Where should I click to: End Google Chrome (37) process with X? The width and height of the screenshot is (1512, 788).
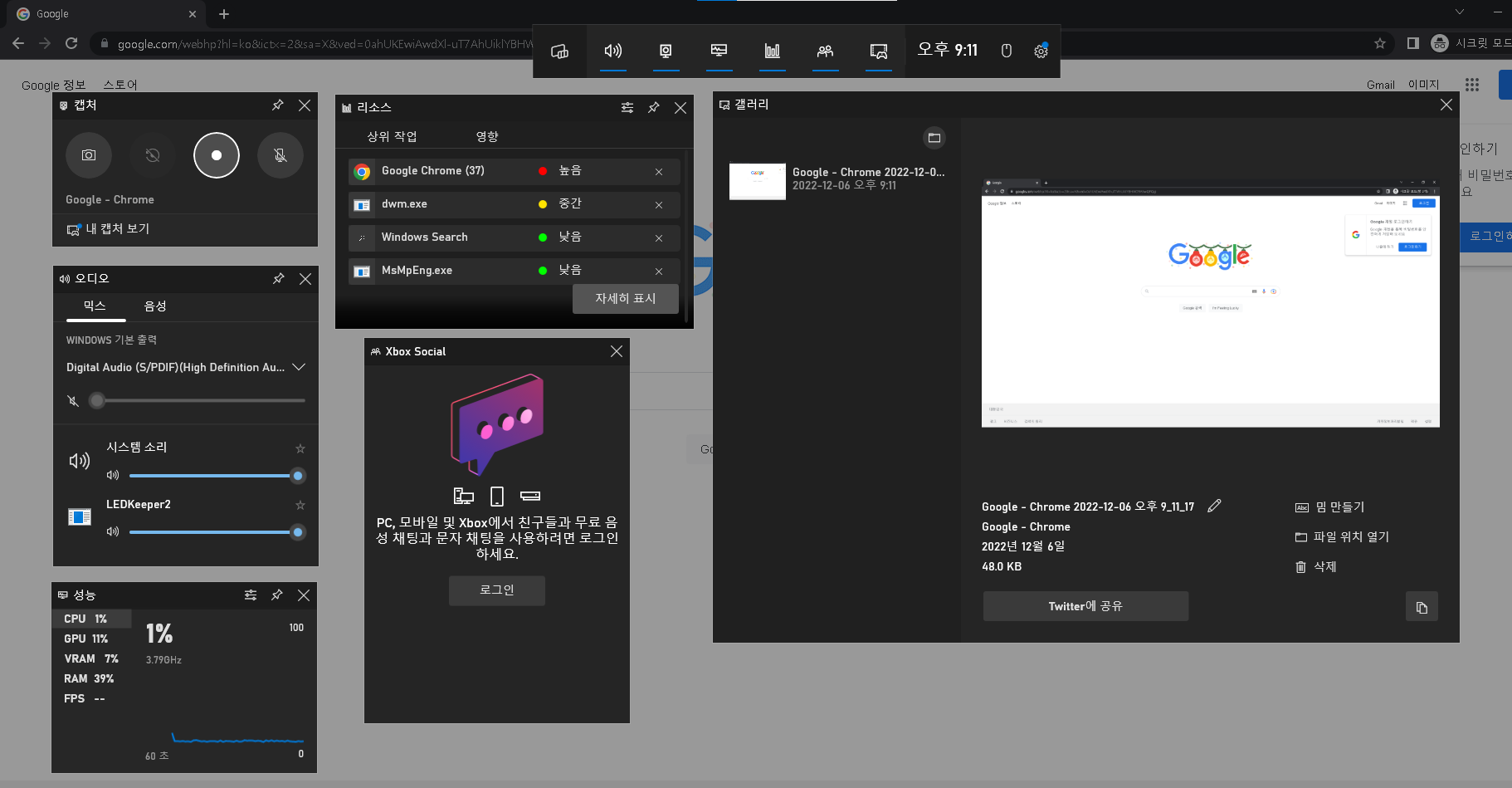tap(659, 172)
